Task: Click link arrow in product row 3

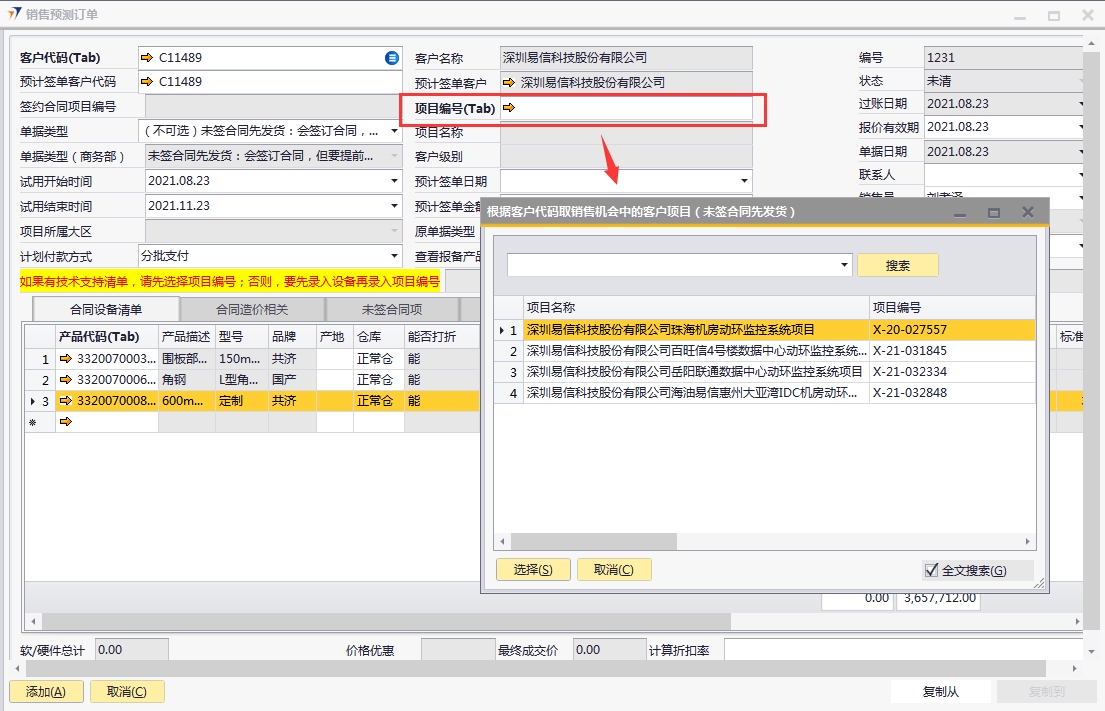Action: [x=66, y=401]
